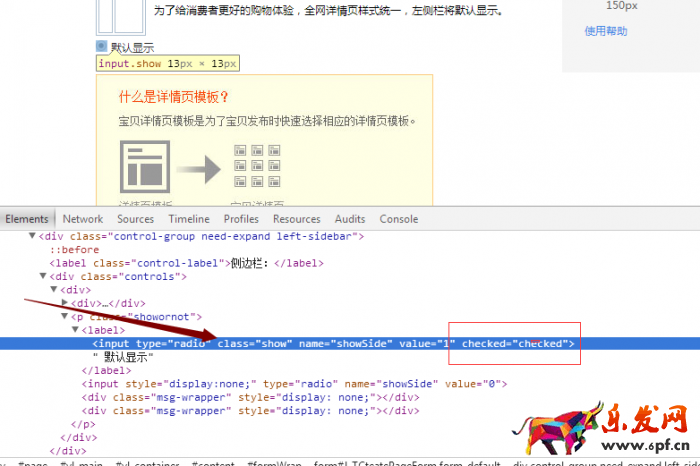Viewport: 700px width, 466px height.
Task: Go to the Resources tab
Action: pyautogui.click(x=297, y=219)
